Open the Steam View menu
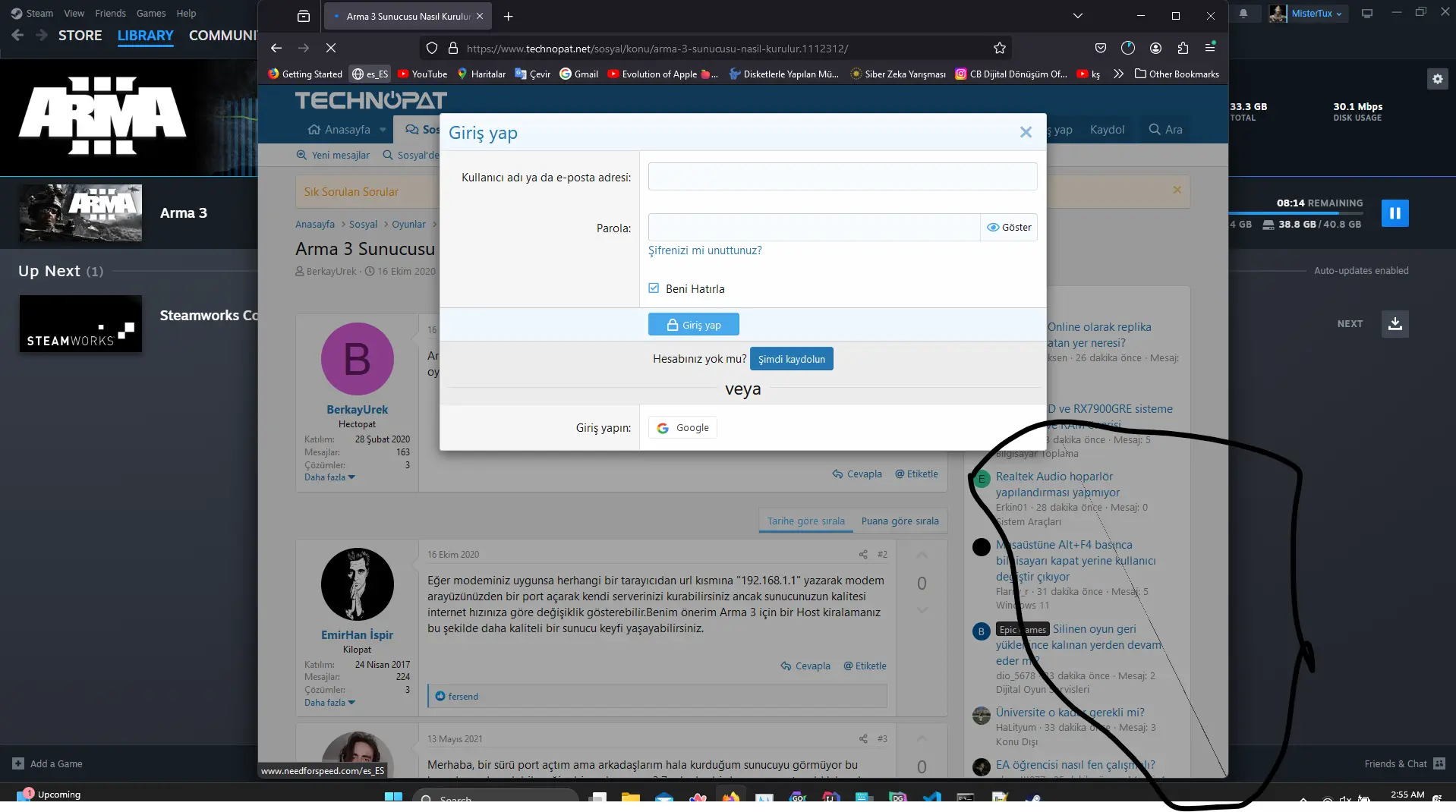Screen dimensions: 1456x812 coord(74,13)
